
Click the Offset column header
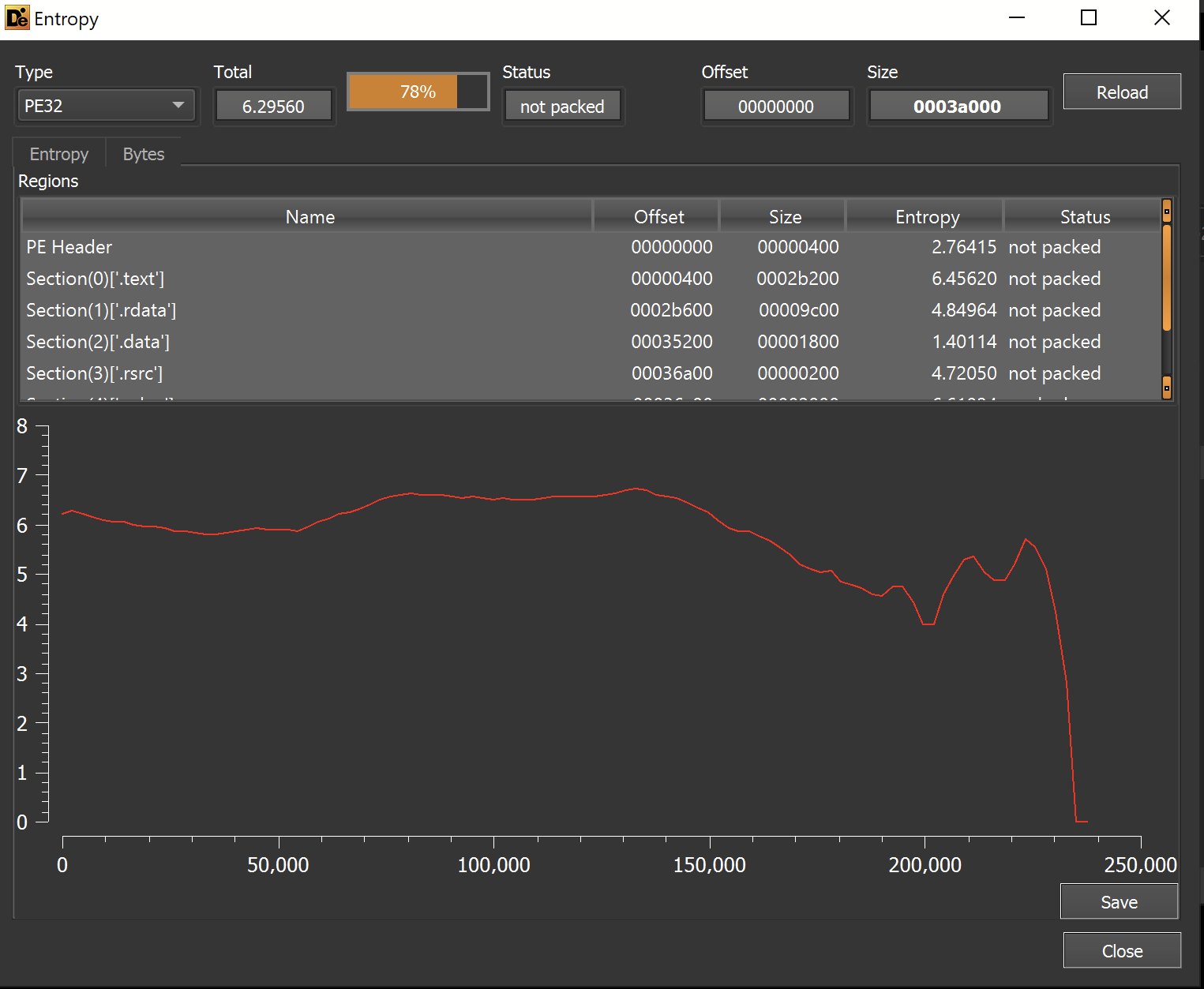pos(658,217)
